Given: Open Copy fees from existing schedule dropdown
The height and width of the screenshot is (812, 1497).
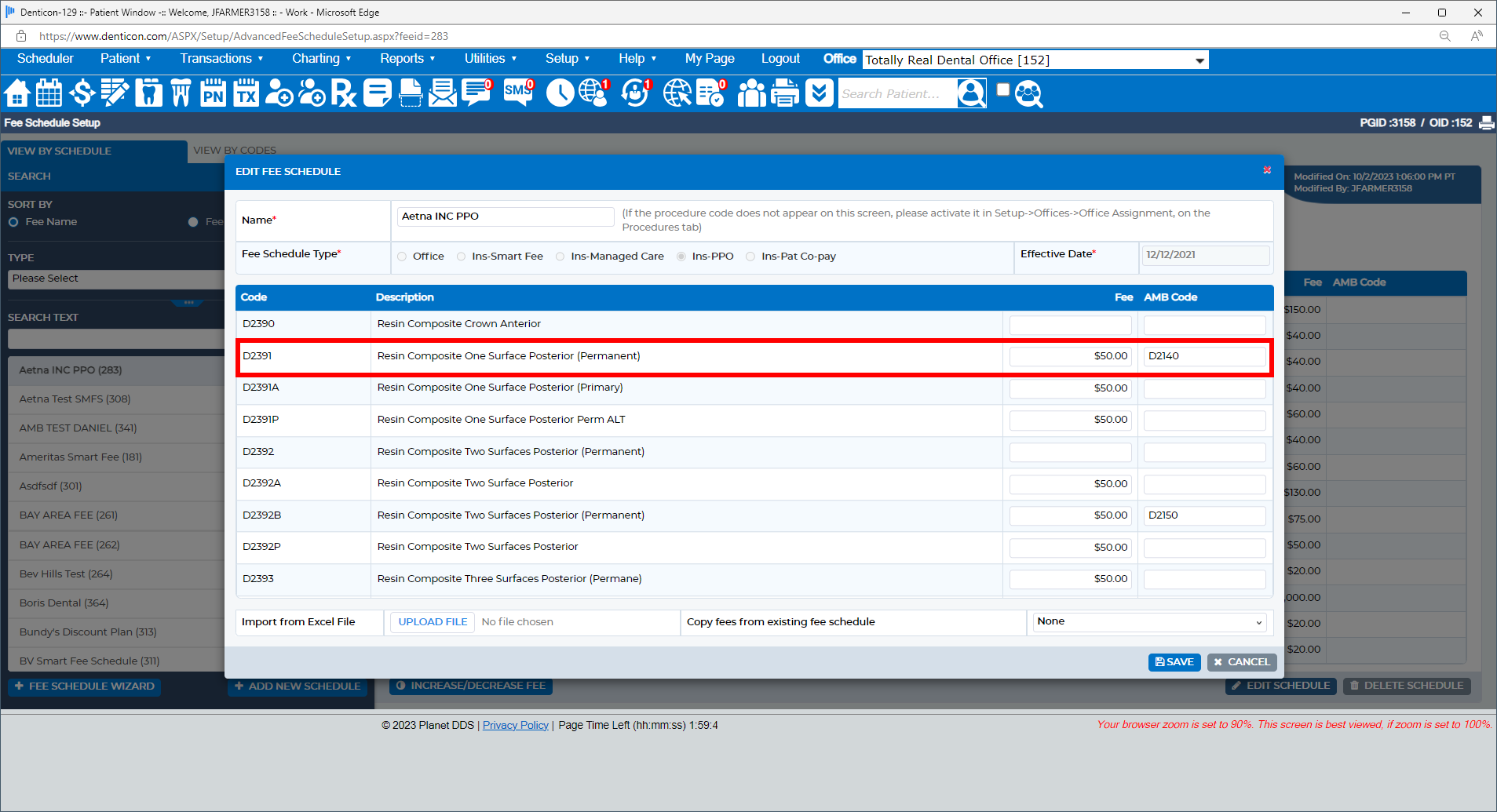Looking at the screenshot, I should pyautogui.click(x=1150, y=622).
